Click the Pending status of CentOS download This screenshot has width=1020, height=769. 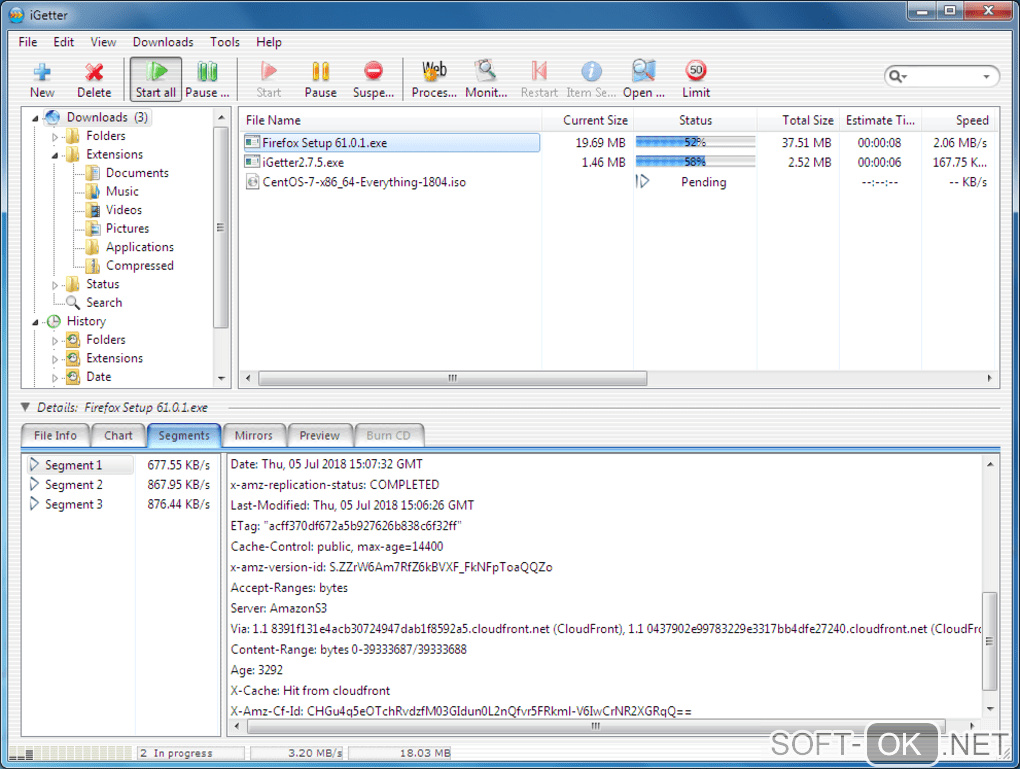pyautogui.click(x=703, y=182)
